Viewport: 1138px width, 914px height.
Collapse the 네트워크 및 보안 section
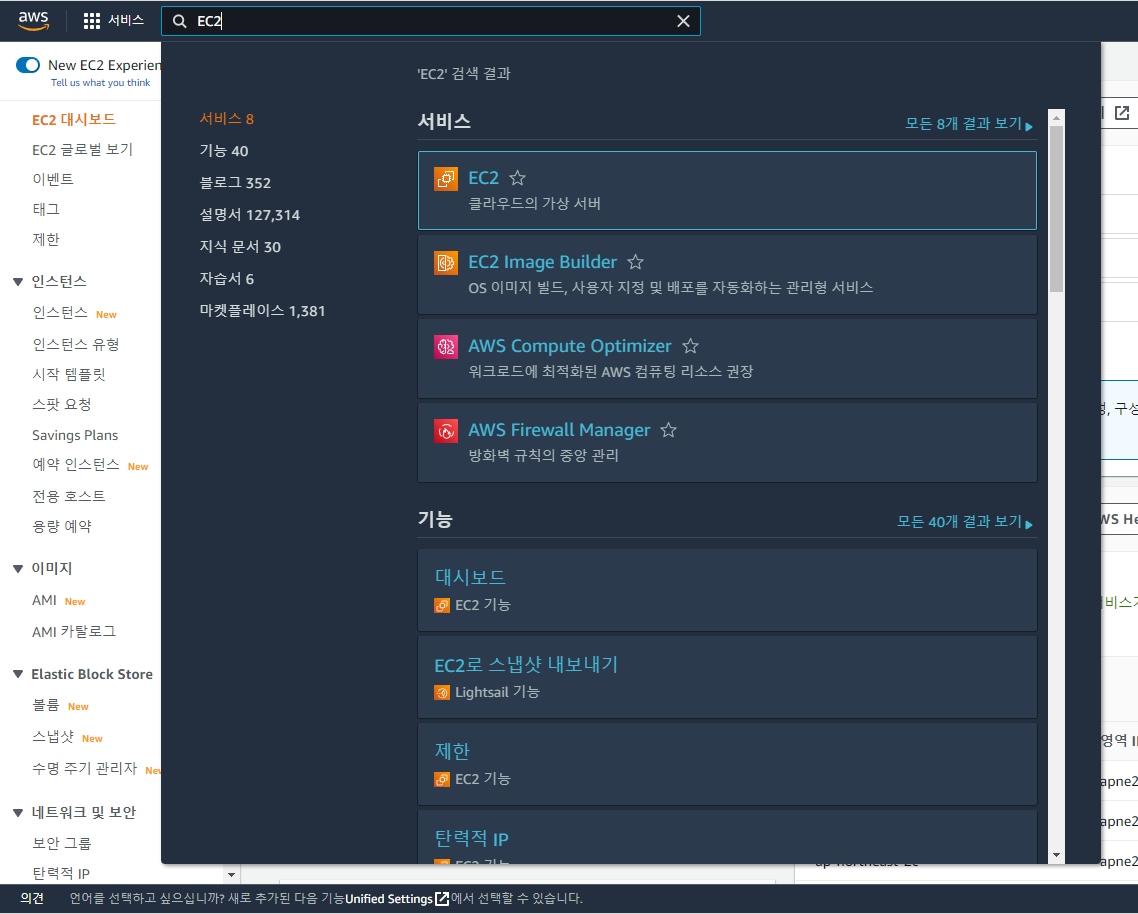[18, 813]
